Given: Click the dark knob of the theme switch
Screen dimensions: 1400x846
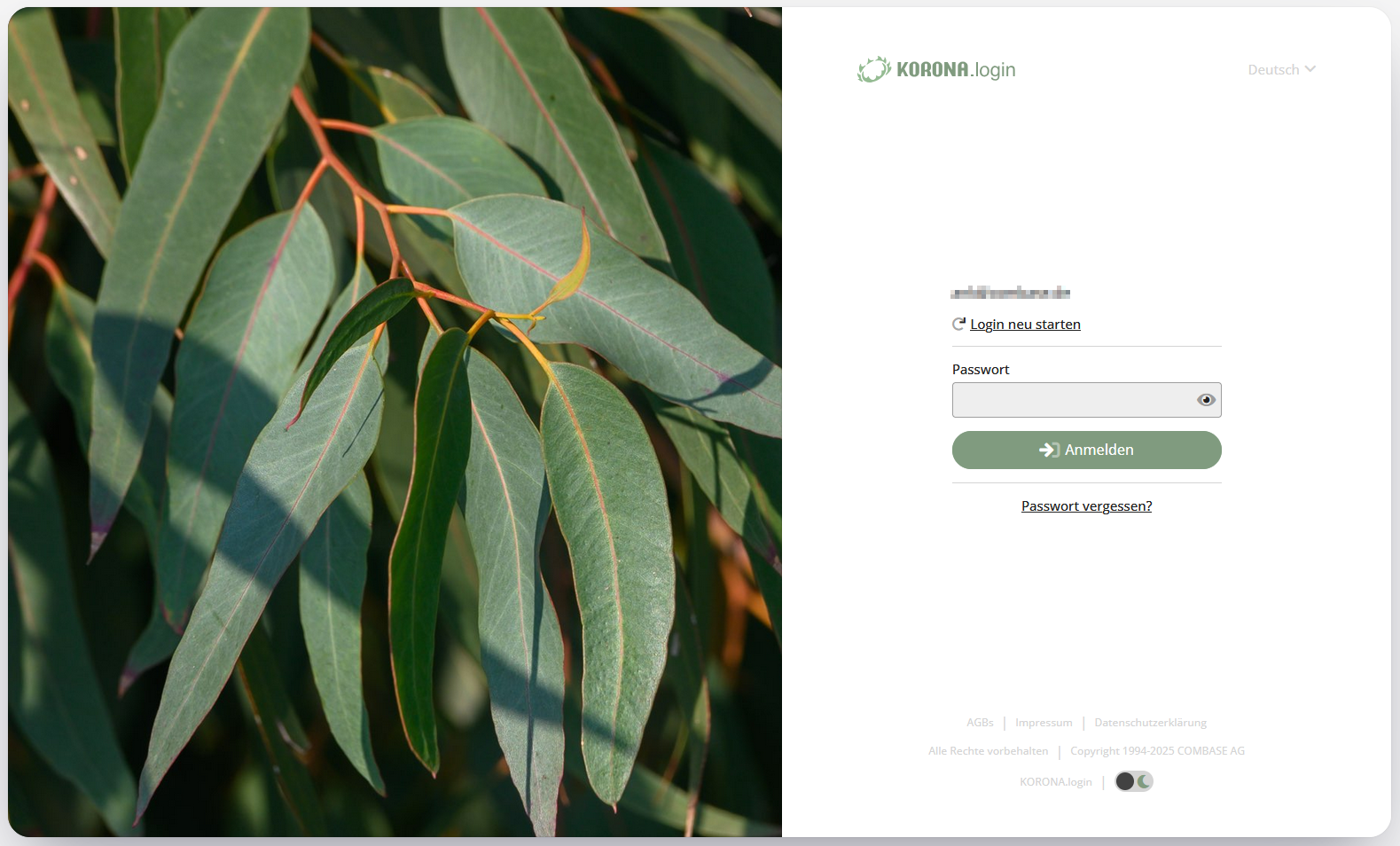Looking at the screenshot, I should tap(1125, 781).
